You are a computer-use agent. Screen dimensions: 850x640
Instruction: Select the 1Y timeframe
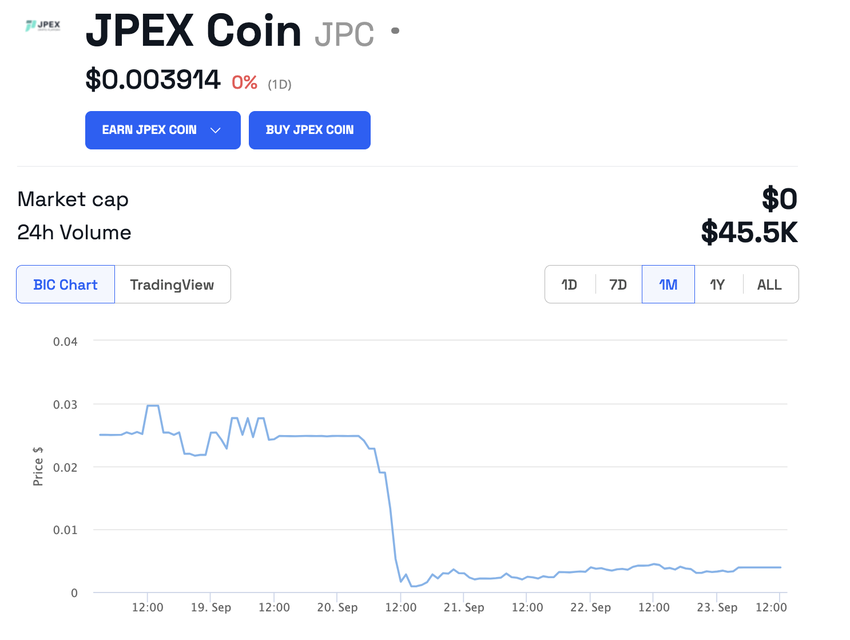(718, 284)
